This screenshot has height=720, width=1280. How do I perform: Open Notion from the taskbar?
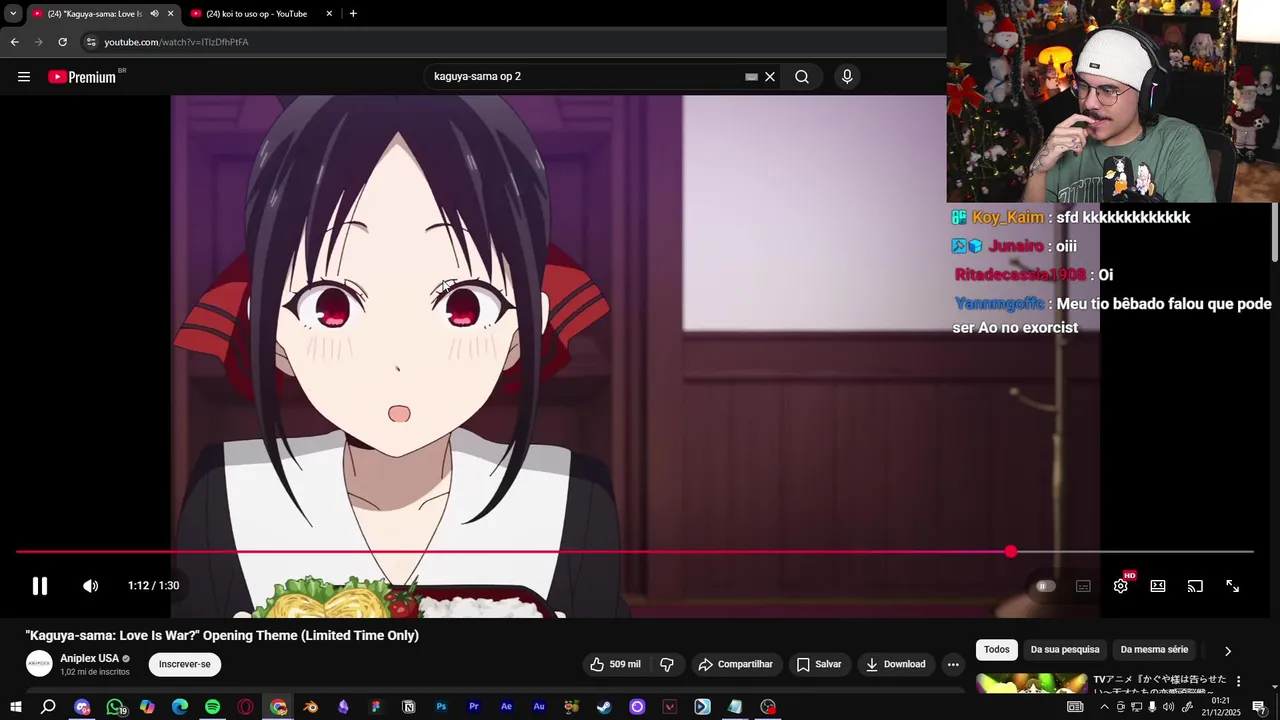tap(408, 707)
